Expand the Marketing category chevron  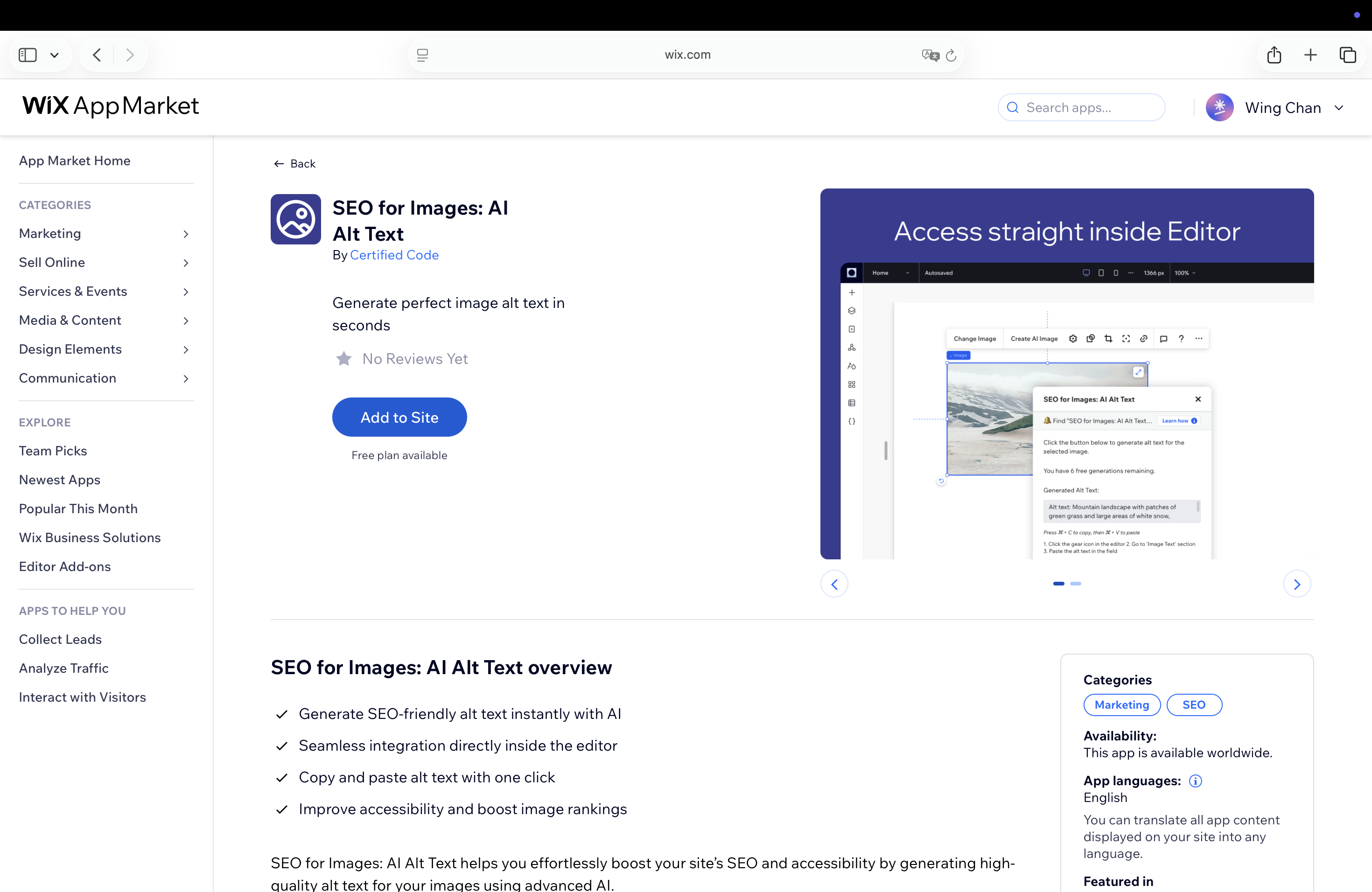(x=186, y=234)
